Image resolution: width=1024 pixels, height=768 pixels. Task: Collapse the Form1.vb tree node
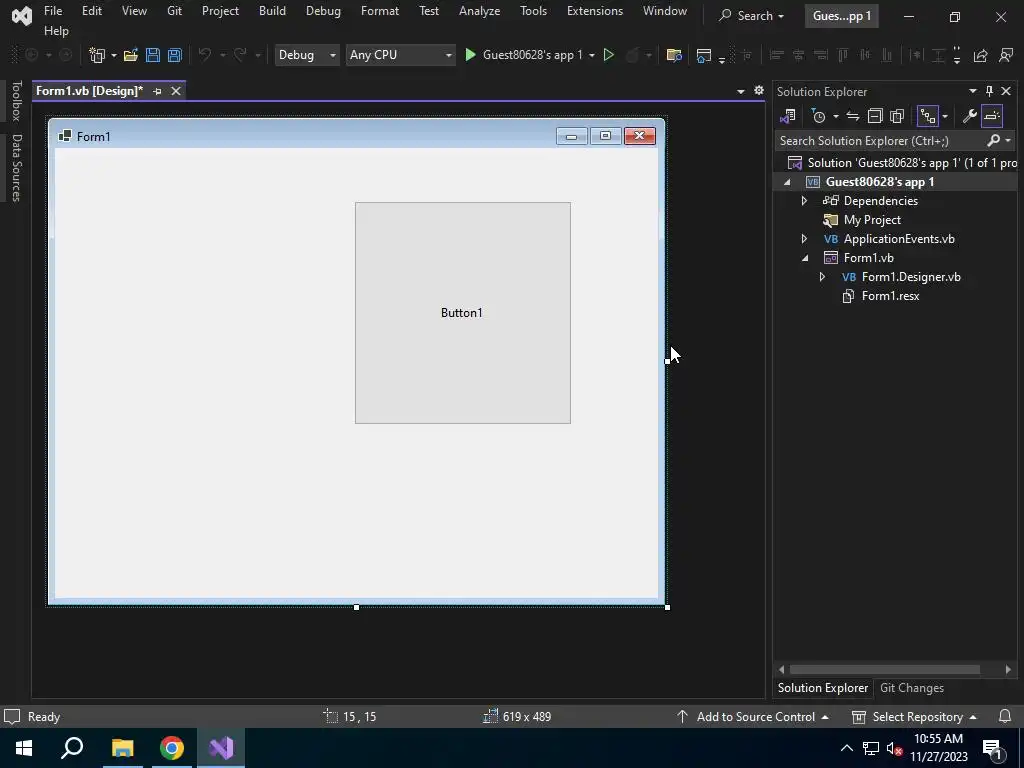click(x=805, y=258)
